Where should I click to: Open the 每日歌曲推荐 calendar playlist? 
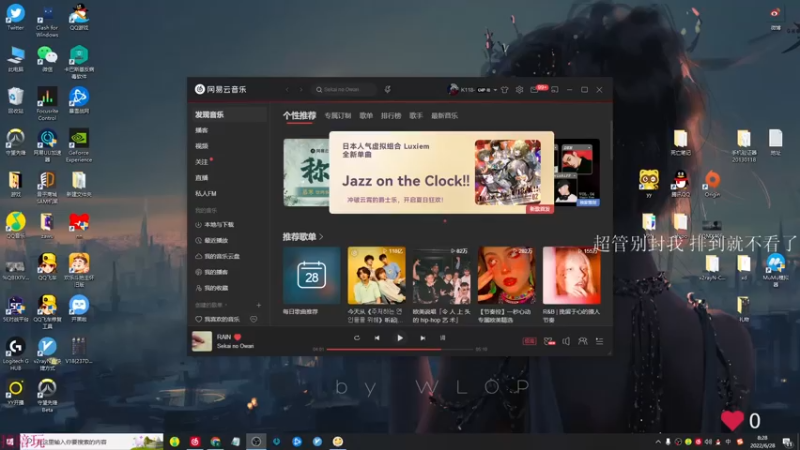coord(311,276)
